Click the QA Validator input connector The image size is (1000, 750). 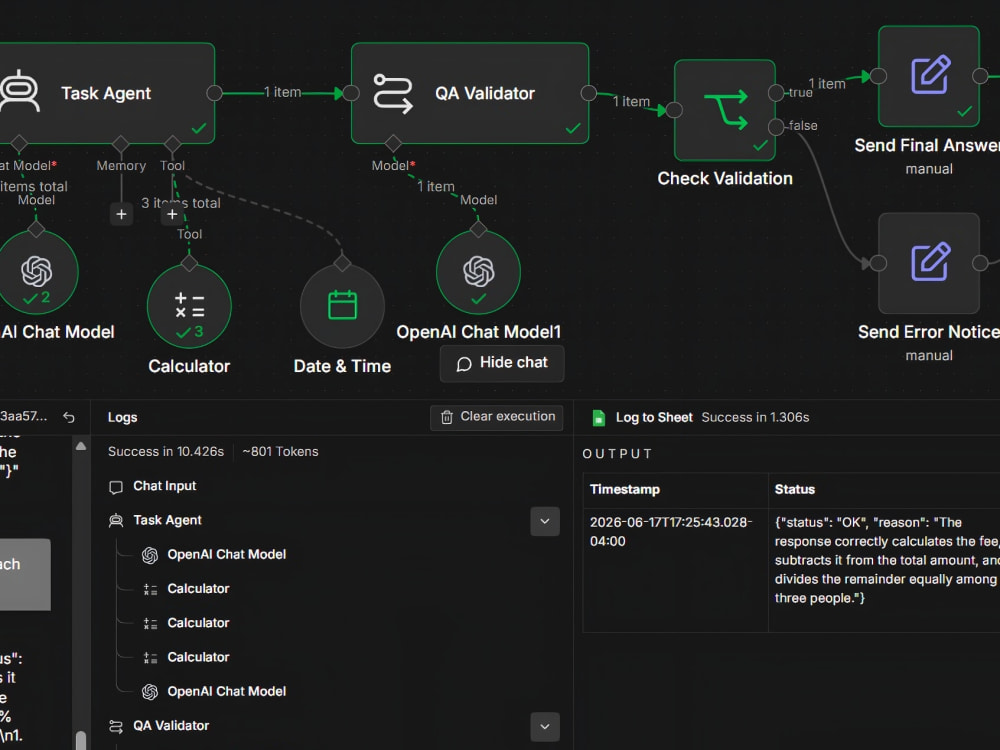pos(351,93)
